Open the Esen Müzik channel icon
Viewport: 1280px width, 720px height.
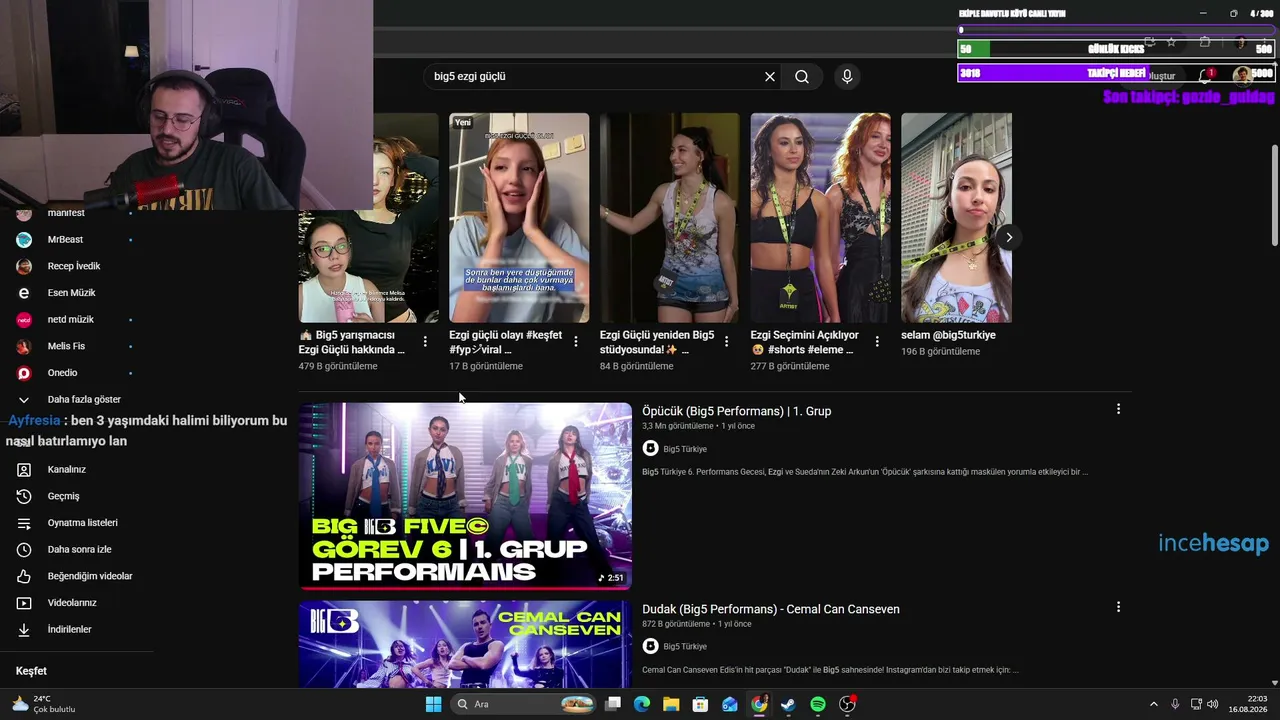coord(24,293)
